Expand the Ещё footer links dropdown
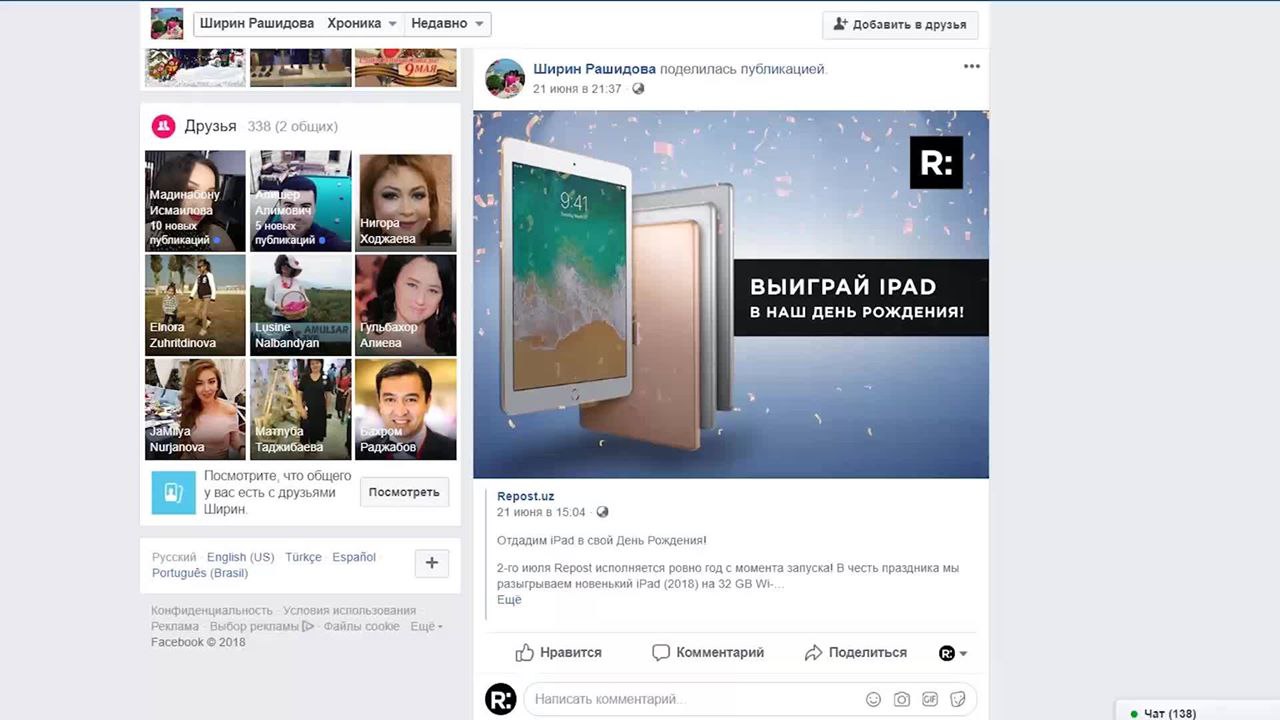Viewport: 1280px width, 720px height. (426, 627)
